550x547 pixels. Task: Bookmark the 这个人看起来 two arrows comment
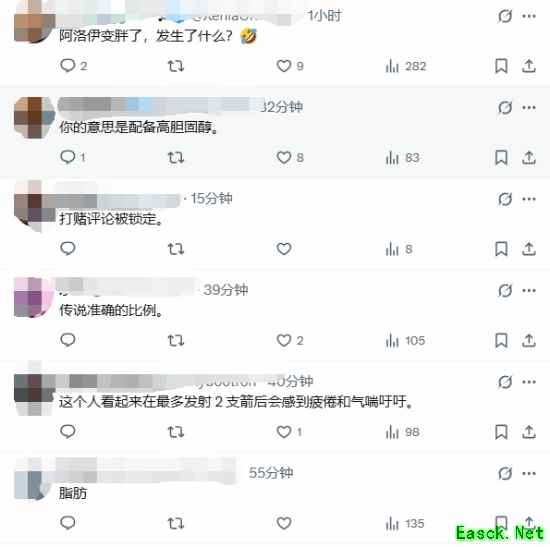(501, 432)
